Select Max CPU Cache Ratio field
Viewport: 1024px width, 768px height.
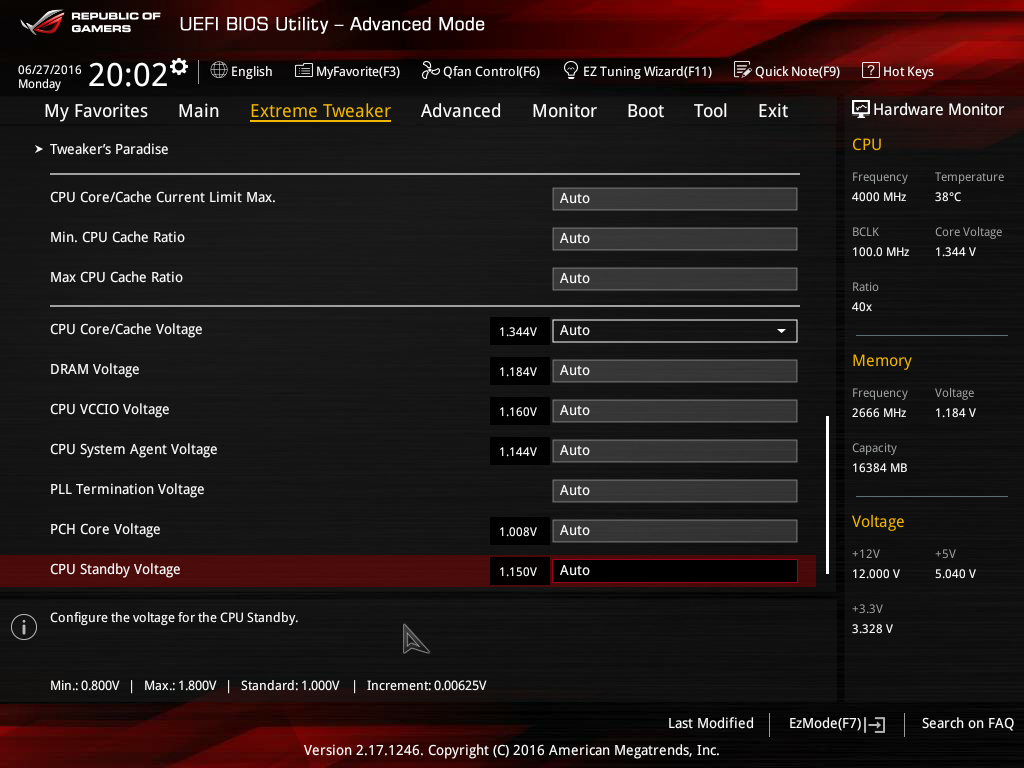(x=675, y=278)
